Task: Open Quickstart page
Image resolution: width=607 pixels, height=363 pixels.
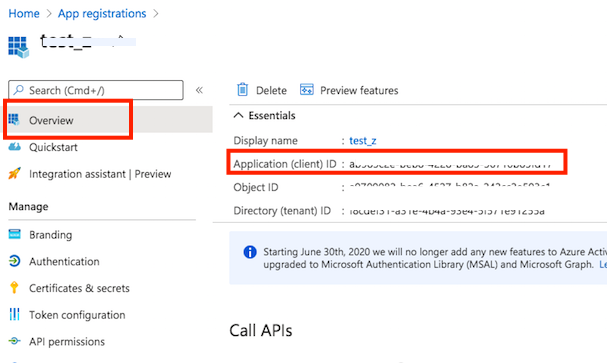Action: point(53,147)
